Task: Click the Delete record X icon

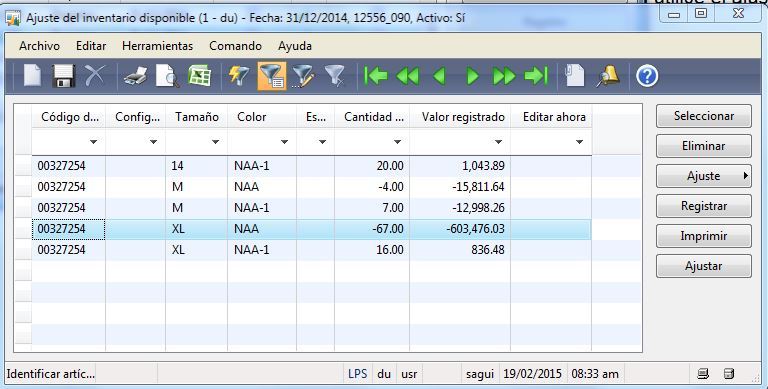Action: pyautogui.click(x=95, y=76)
